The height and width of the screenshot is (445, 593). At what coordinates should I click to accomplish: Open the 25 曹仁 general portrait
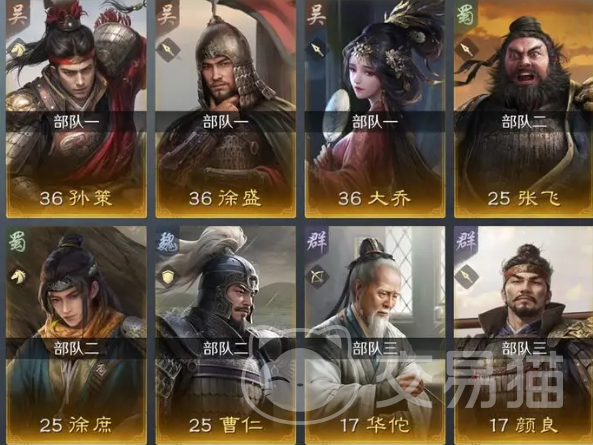(x=225, y=335)
